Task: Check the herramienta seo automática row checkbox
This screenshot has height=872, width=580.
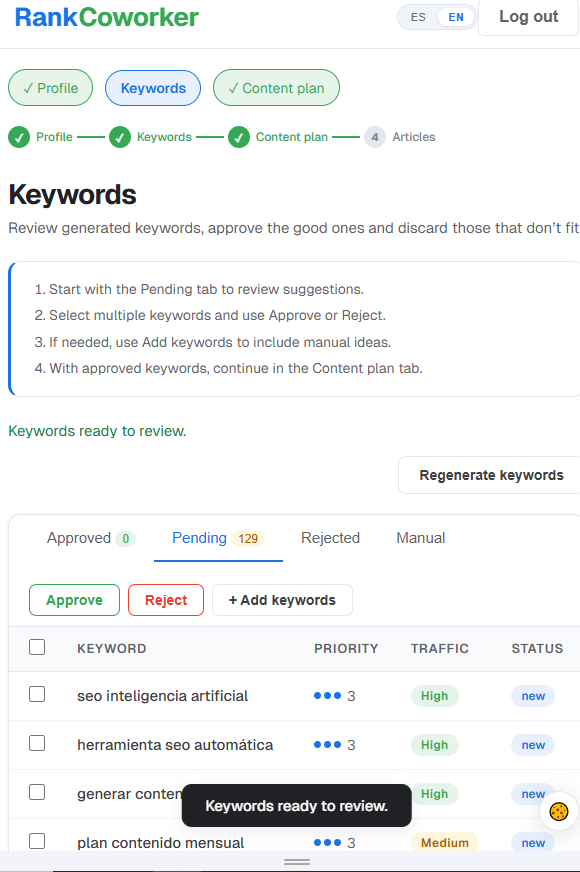Action: coord(37,743)
